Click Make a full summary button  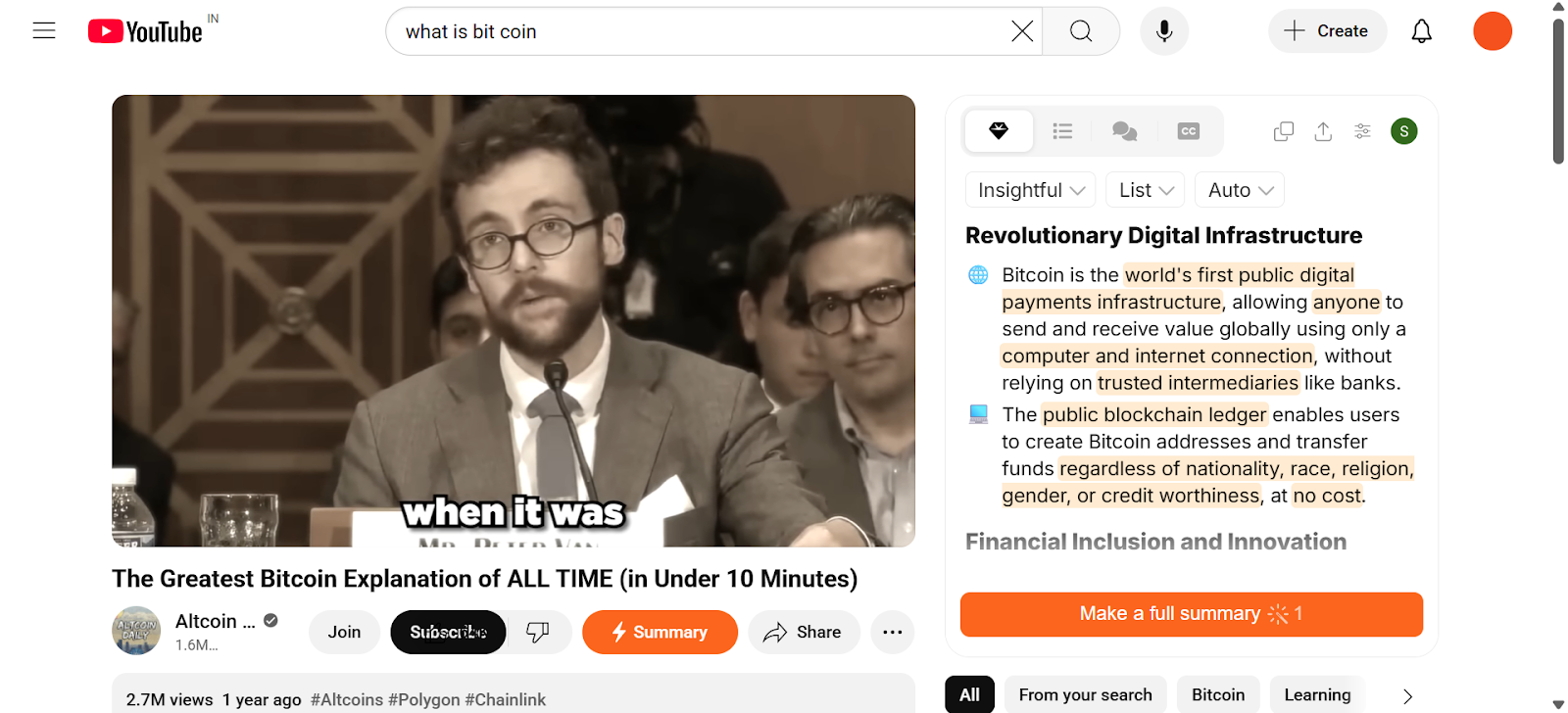(1192, 614)
